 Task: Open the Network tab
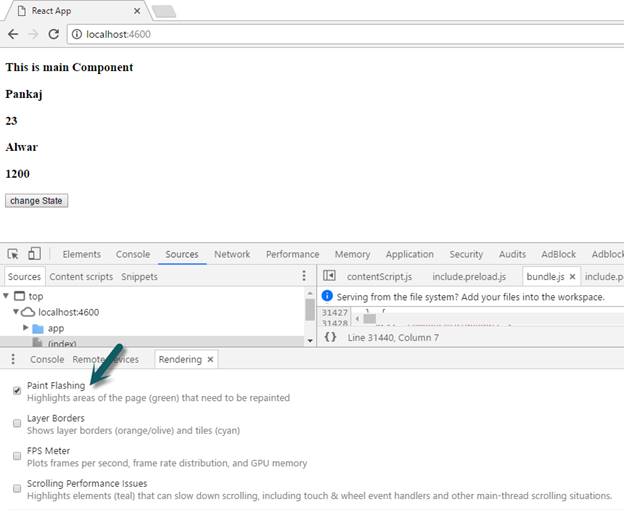[232, 254]
